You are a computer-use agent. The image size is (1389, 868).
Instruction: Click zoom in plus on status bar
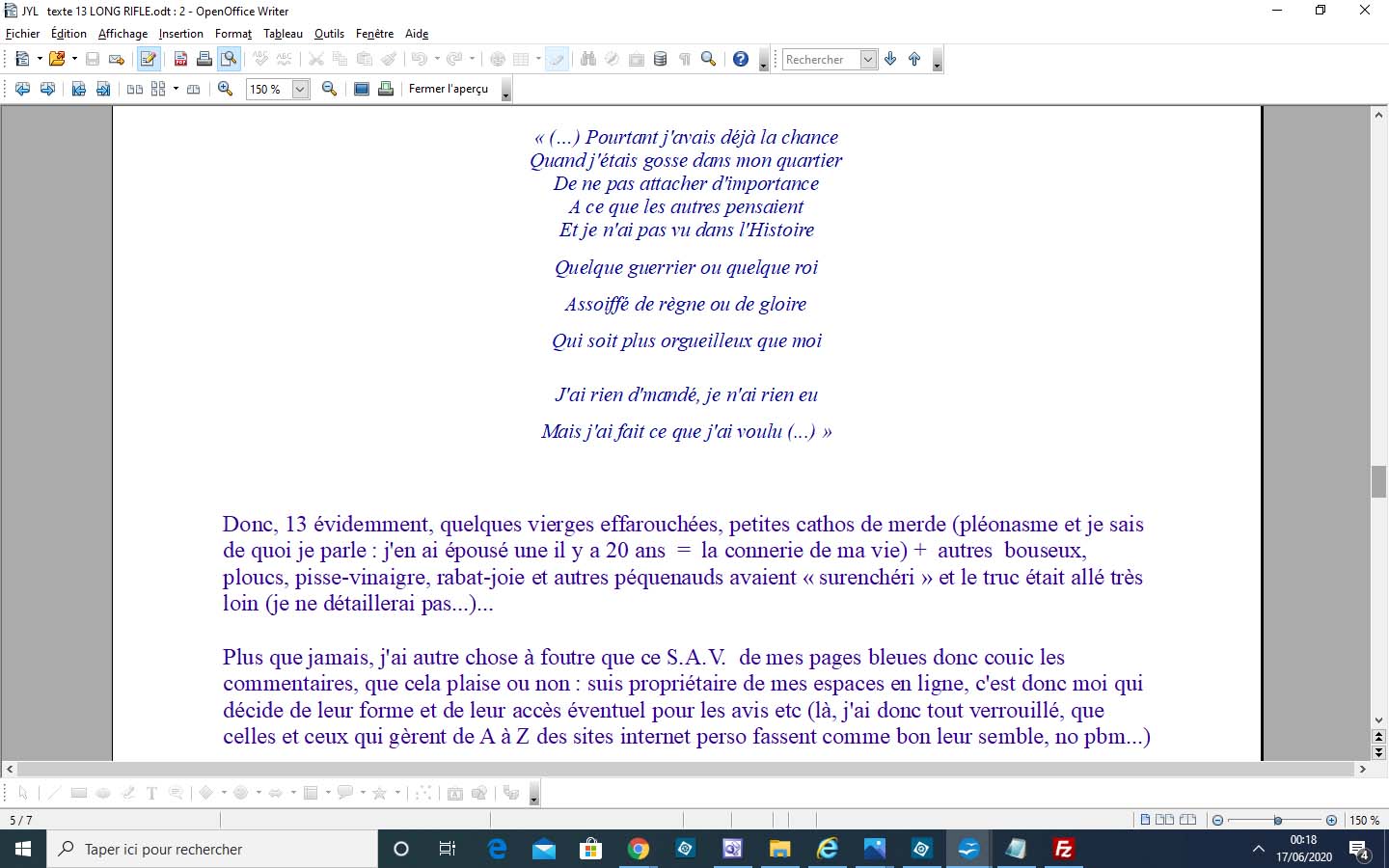1331,820
